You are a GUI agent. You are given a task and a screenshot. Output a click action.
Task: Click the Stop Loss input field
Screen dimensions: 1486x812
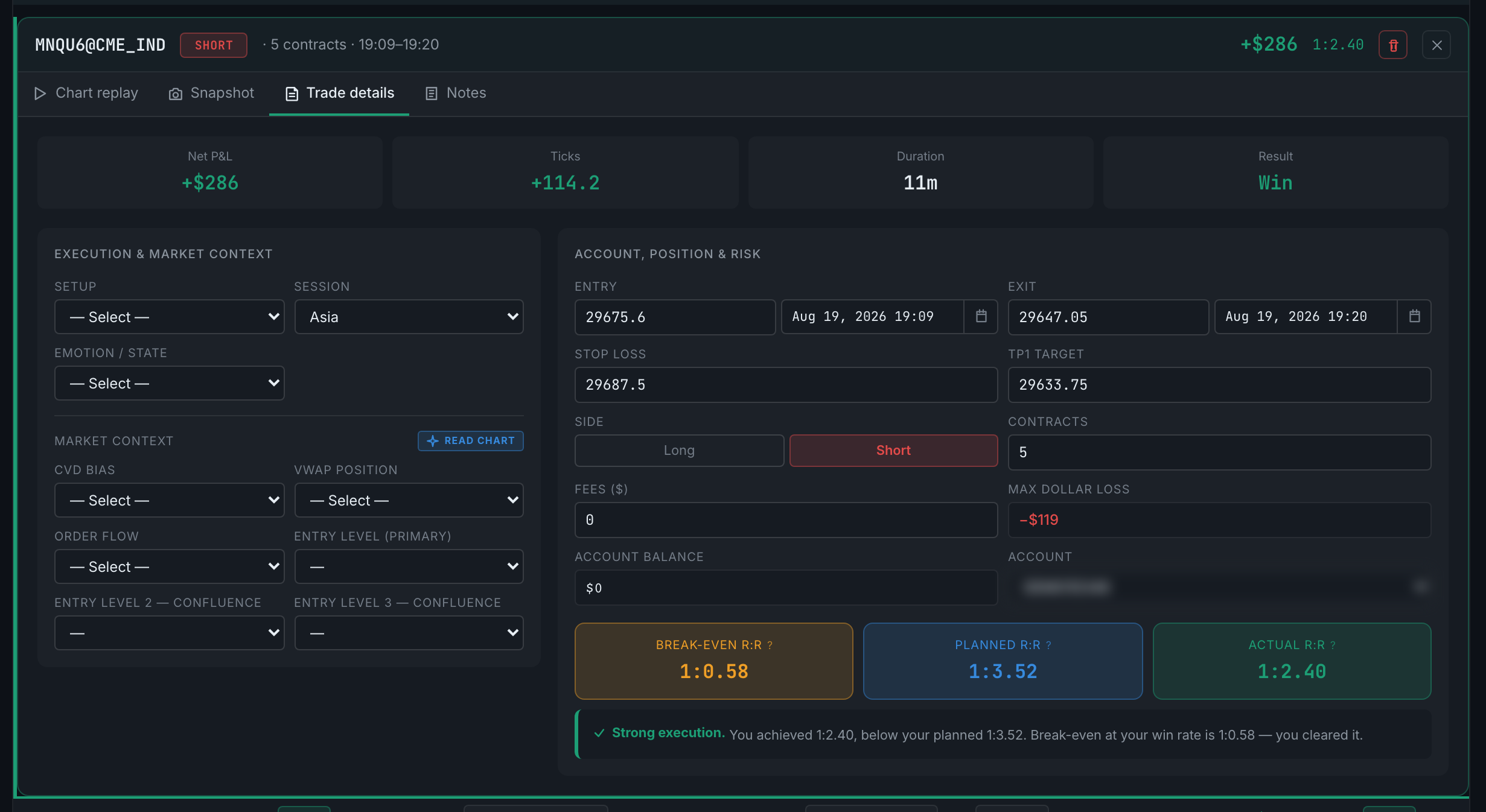click(786, 385)
